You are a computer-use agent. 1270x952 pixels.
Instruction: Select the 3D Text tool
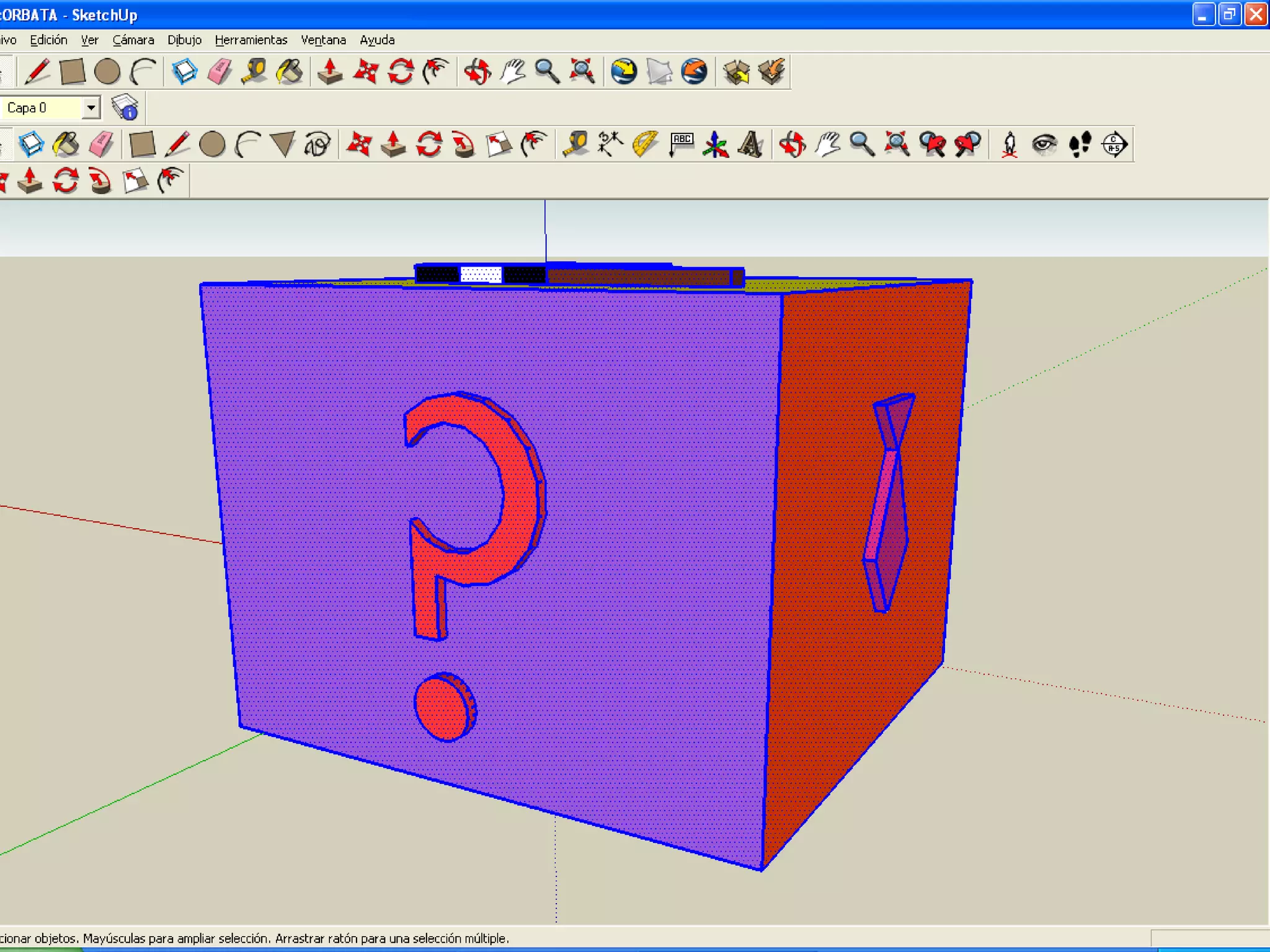751,144
